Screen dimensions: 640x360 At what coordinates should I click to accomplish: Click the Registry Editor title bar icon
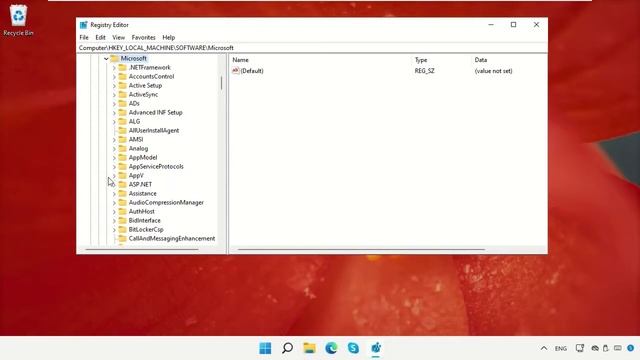(x=84, y=25)
